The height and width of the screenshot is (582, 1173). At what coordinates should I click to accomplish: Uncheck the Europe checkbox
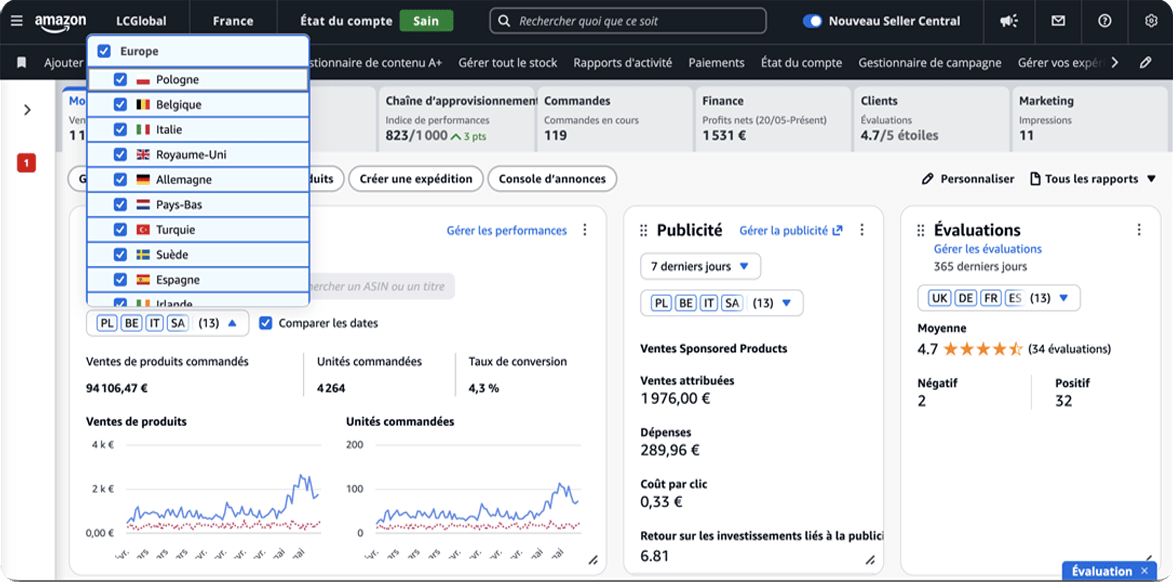[x=105, y=52]
